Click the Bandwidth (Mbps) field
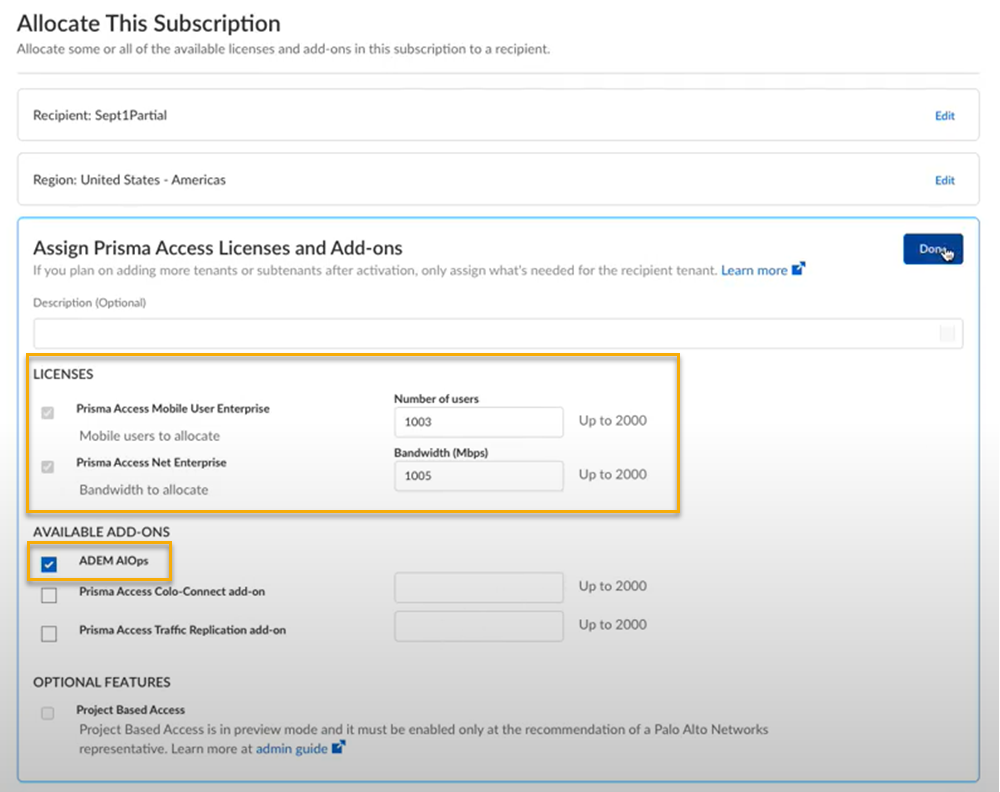 (x=479, y=476)
